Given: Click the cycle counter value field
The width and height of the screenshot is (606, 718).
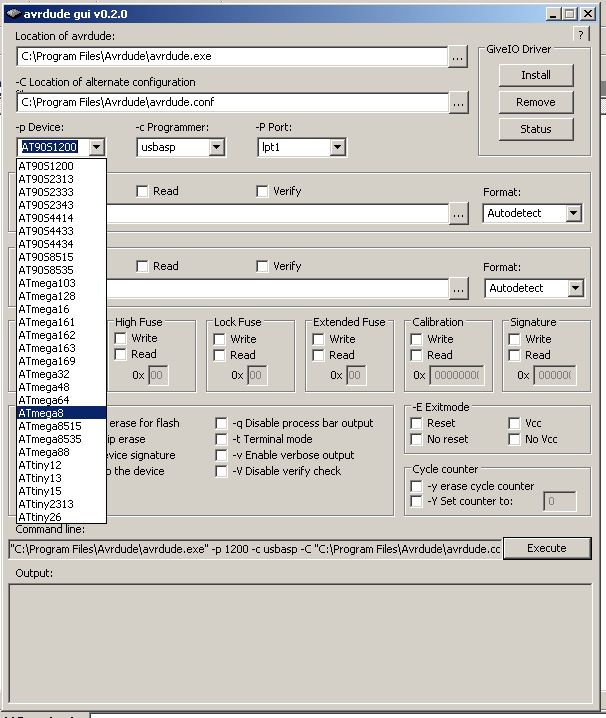Looking at the screenshot, I should click(x=560, y=501).
